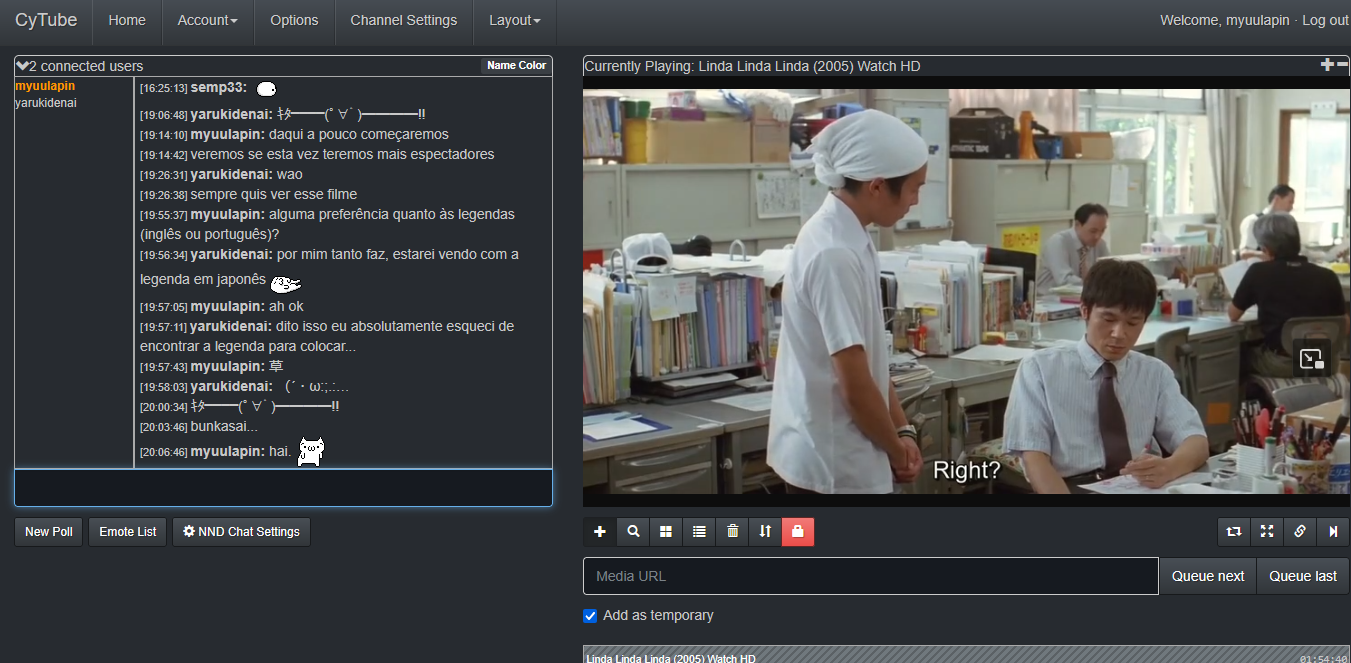This screenshot has width=1351, height=663.
Task: Open Channel Settings from the navbar
Action: click(x=403, y=20)
